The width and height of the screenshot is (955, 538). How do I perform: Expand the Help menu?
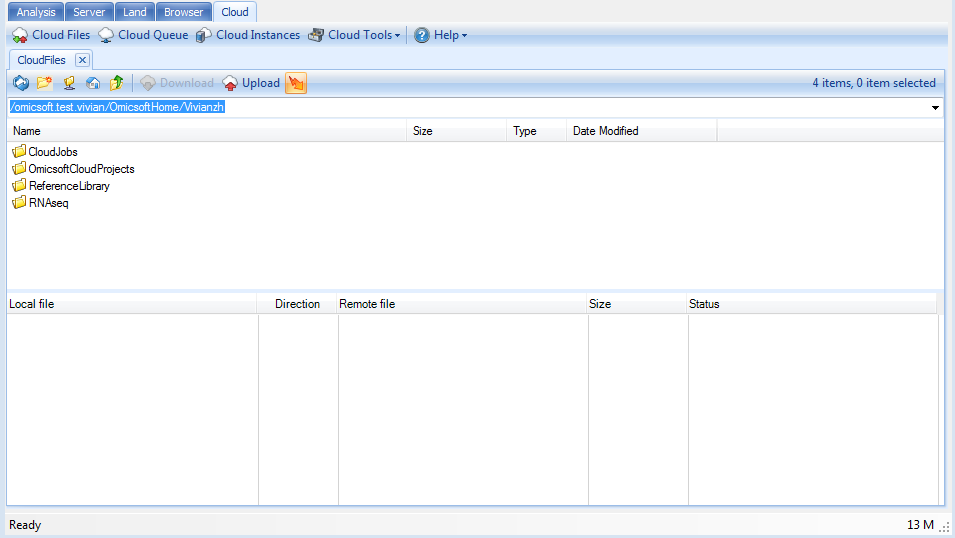[440, 35]
